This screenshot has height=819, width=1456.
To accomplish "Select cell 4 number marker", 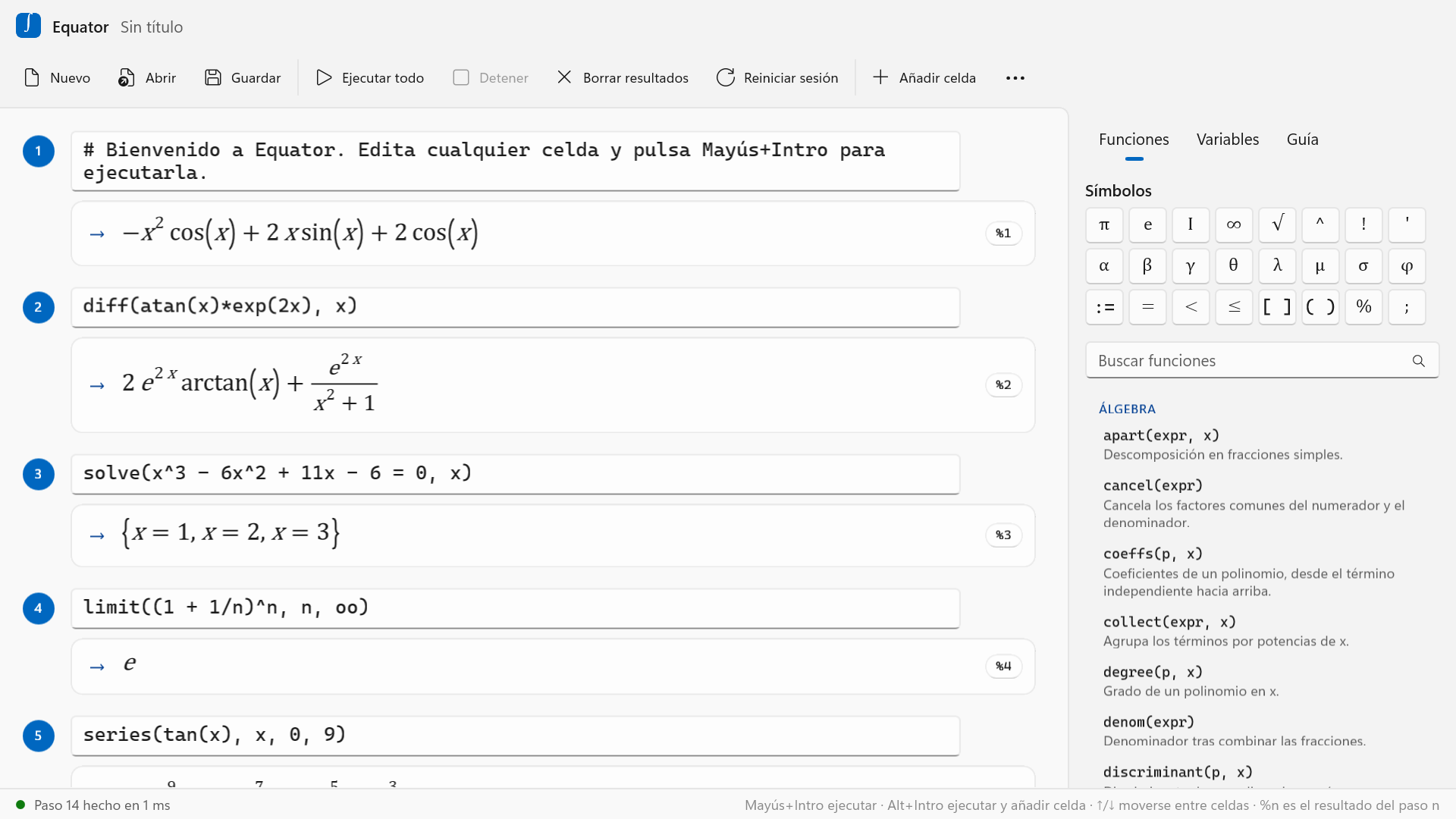I will click(38, 608).
